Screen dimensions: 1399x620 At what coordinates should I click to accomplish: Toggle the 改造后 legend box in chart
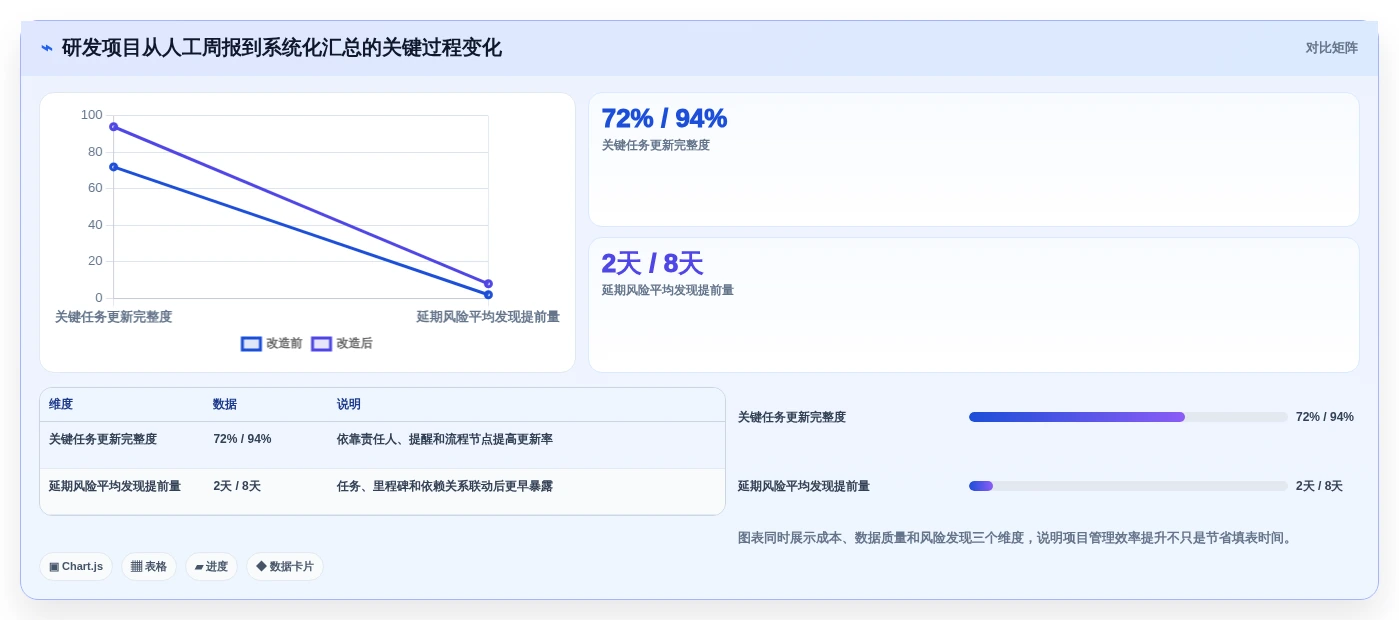(321, 343)
